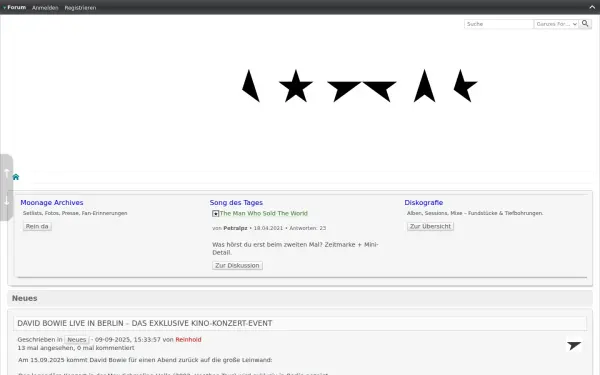Click the black arrow icon beside the article
600x375 pixels.
tap(574, 346)
